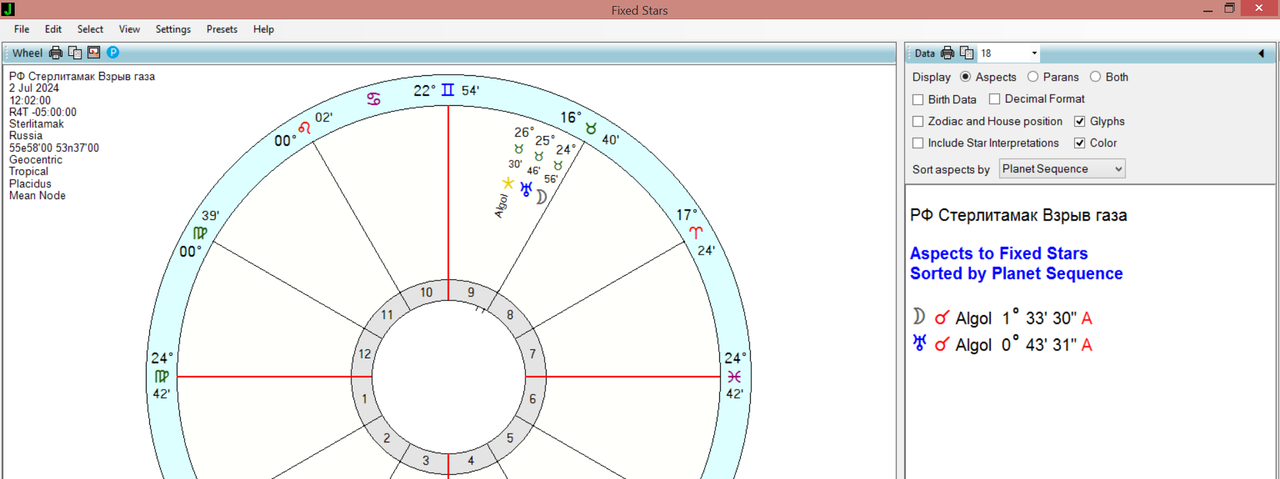
Task: Click the Gemini glyph at chart top
Action: [448, 90]
